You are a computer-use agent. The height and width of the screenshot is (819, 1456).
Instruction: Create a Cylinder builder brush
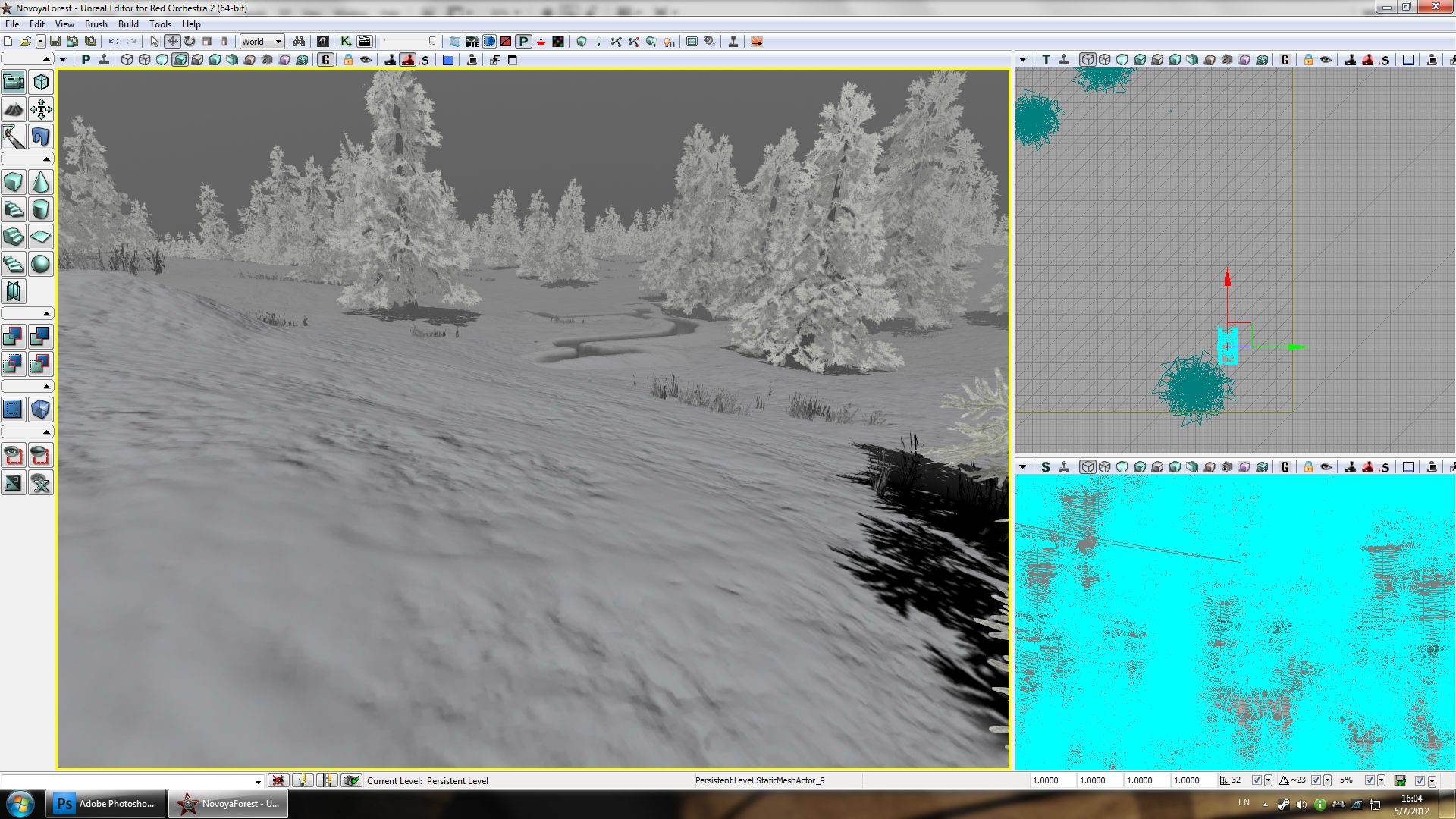click(x=41, y=209)
